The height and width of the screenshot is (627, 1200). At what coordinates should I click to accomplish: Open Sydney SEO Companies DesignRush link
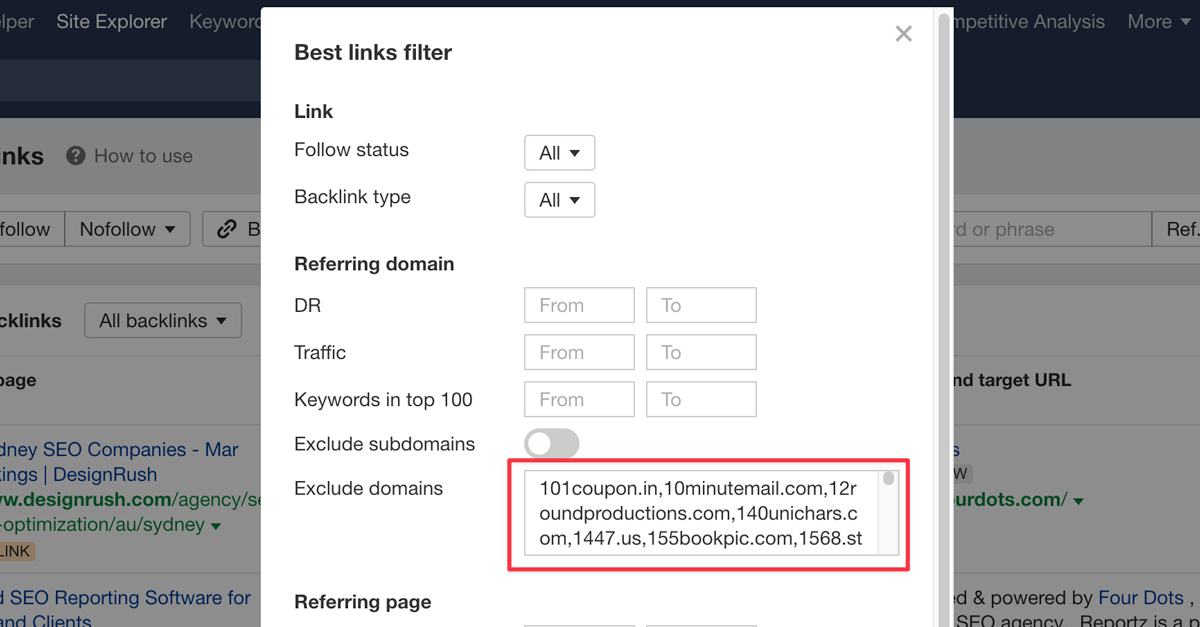(x=119, y=462)
